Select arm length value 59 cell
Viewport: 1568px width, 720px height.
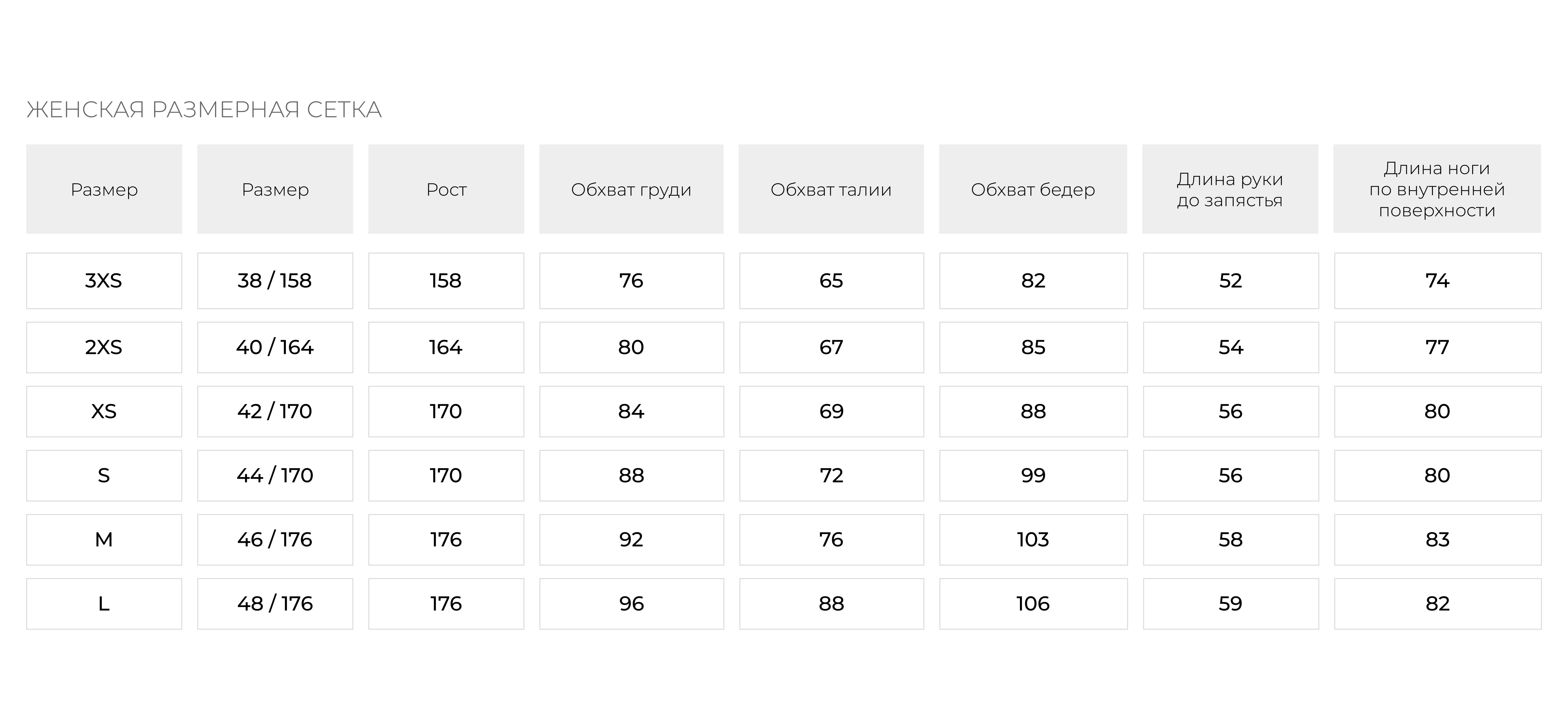[x=1231, y=604]
